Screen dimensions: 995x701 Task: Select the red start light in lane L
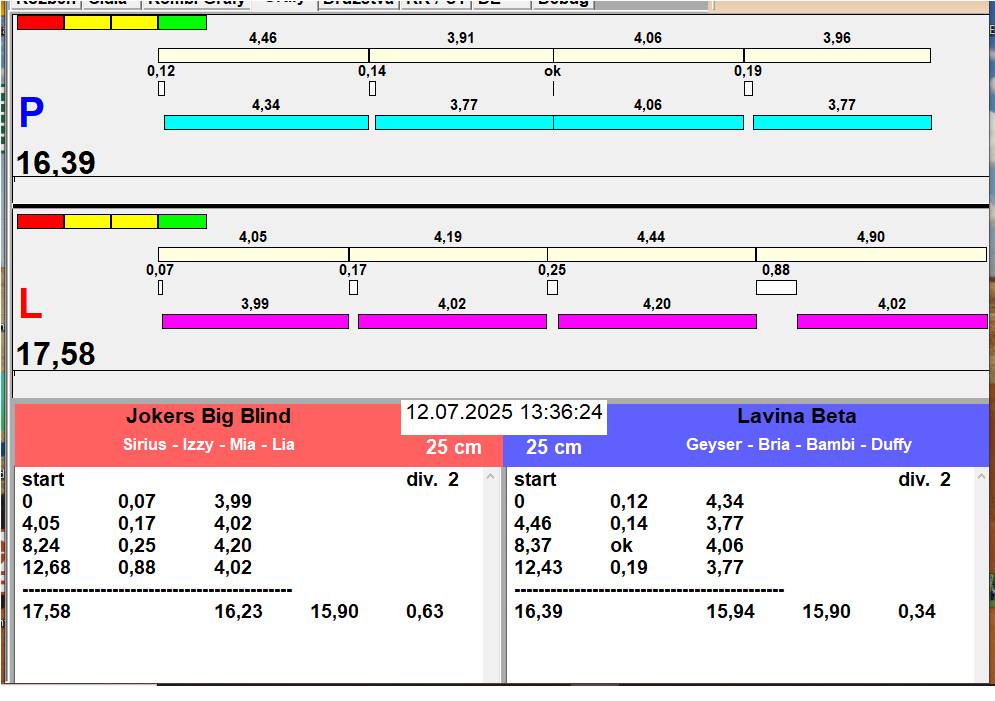[40, 221]
